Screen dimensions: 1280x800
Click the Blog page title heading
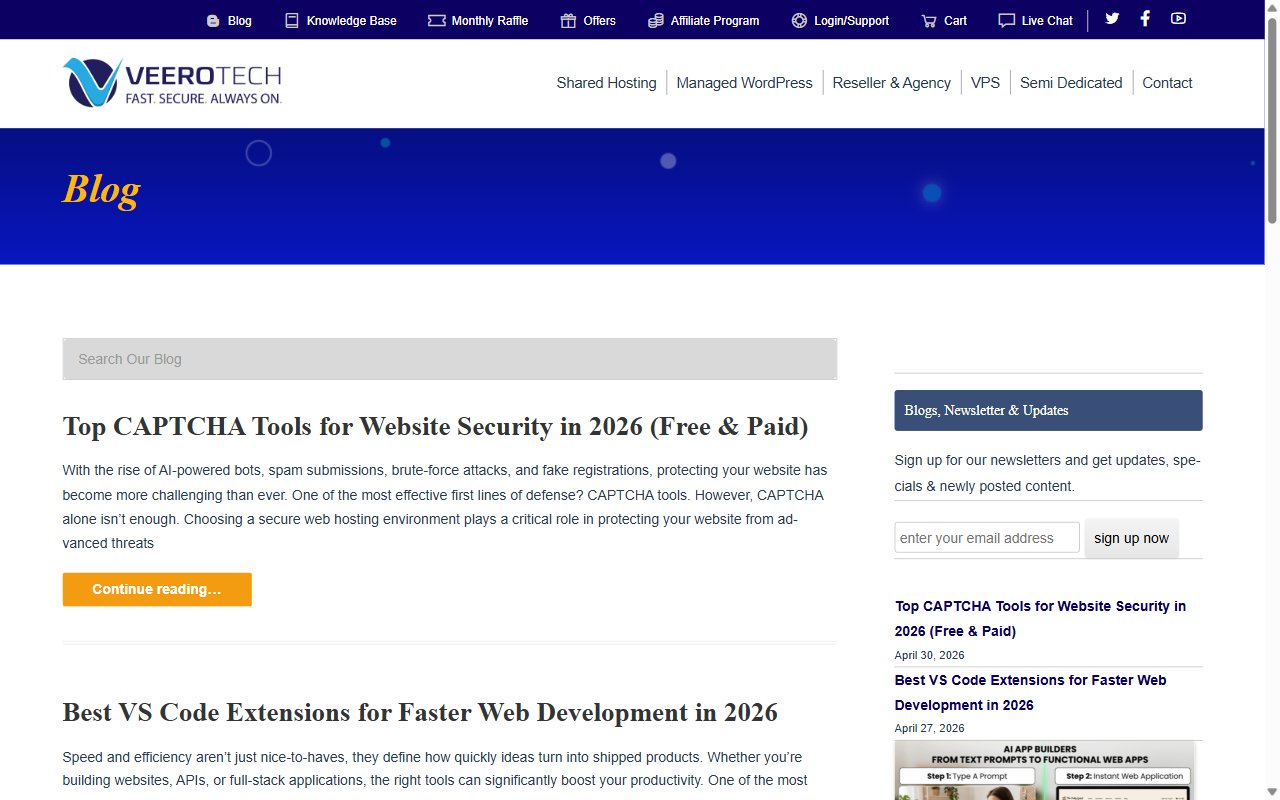101,189
